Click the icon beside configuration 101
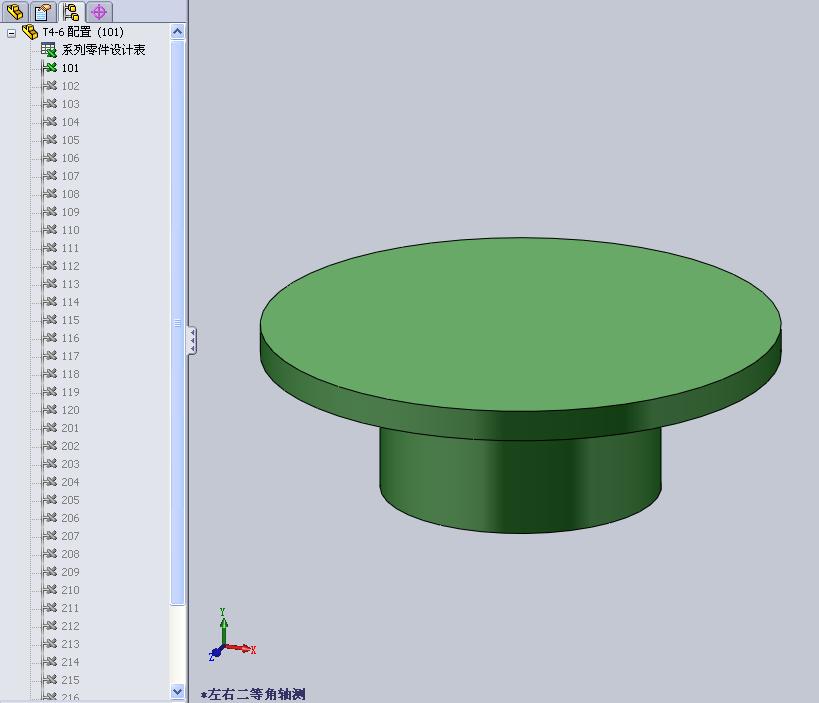Viewport: 819px width, 703px height. [50, 67]
